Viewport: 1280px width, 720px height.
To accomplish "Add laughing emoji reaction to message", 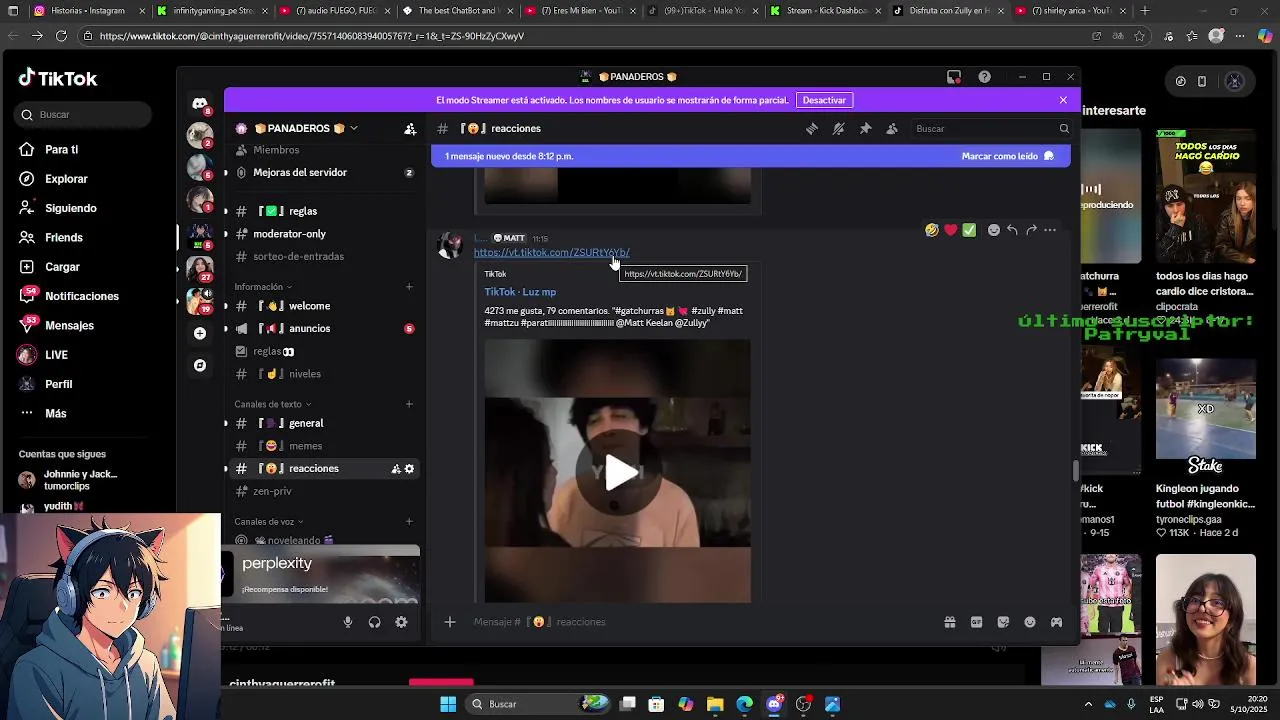I will point(932,230).
